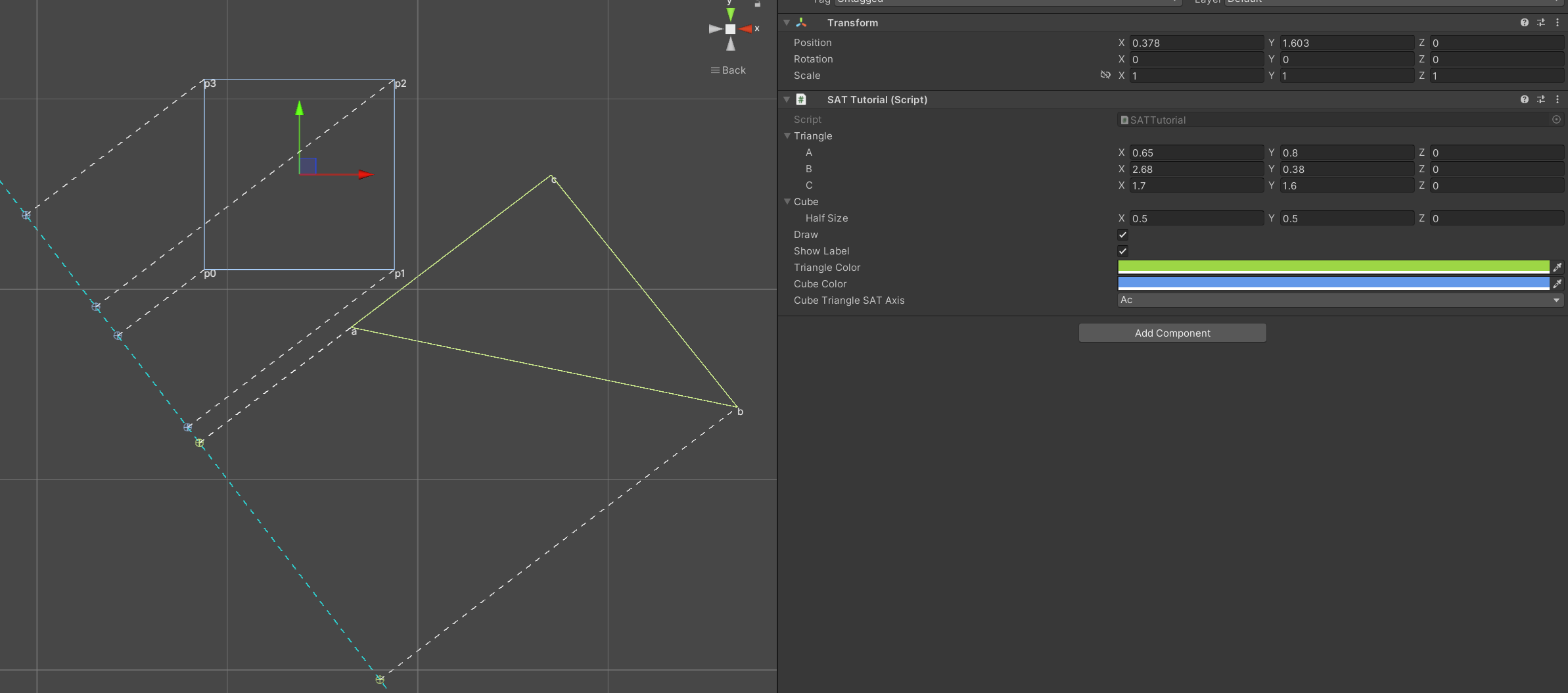This screenshot has width=1568, height=693.
Task: Toggle the uniform scale constraint link
Action: [1104, 75]
